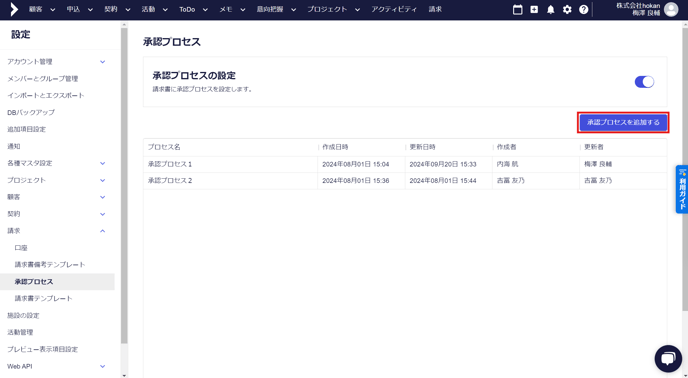Open the settings gear icon
This screenshot has height=378, width=688.
(567, 9)
